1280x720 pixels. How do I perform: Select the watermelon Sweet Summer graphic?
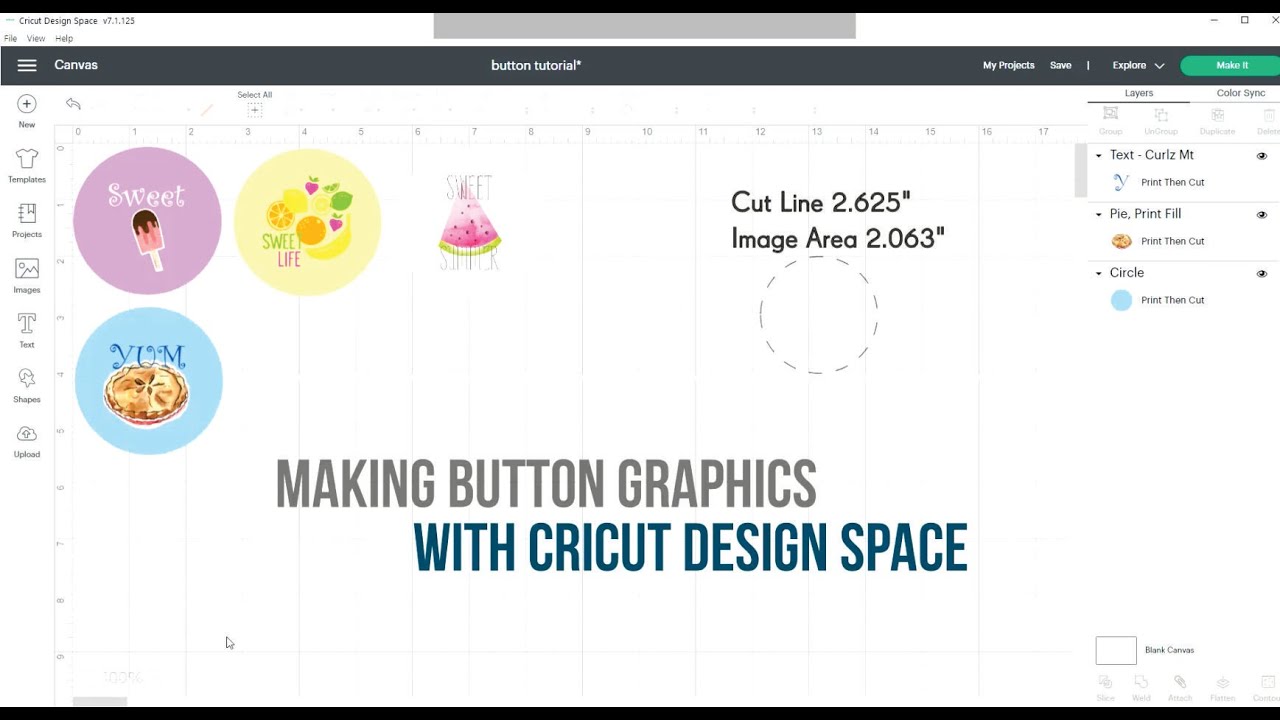(x=469, y=223)
